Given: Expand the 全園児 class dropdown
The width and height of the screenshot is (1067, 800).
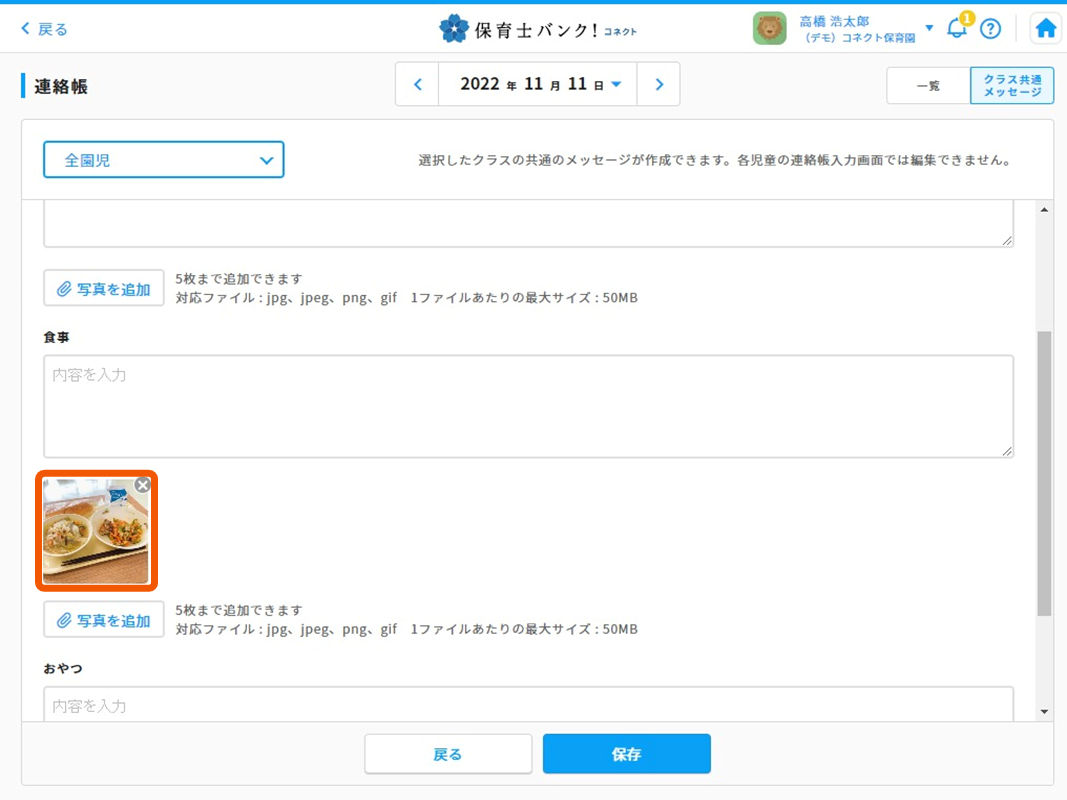Looking at the screenshot, I should coord(164,160).
